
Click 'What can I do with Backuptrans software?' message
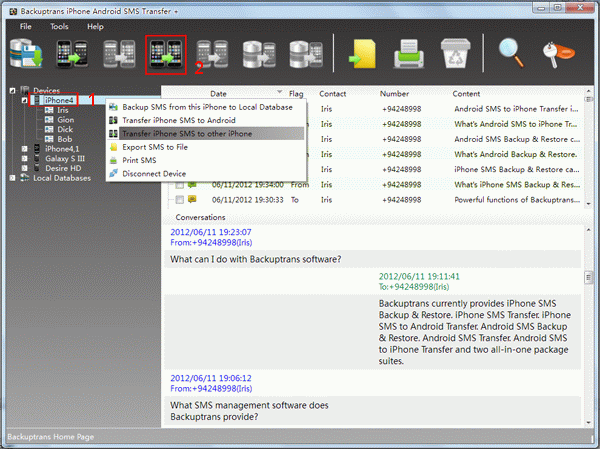coord(256,259)
